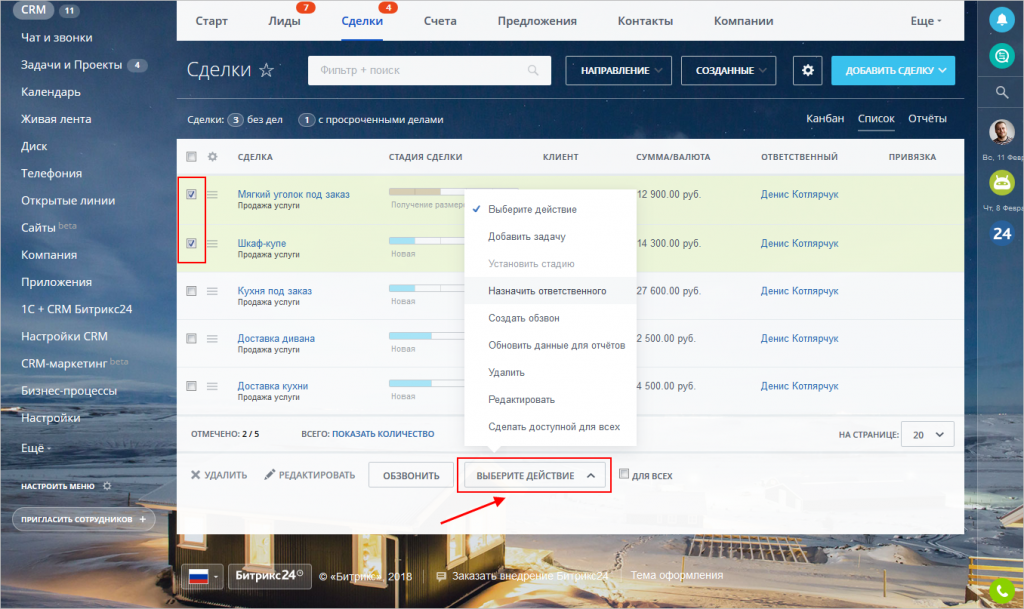Open row menu for Мягкий уголок под заказ
The image size is (1024, 609).
tap(212, 195)
